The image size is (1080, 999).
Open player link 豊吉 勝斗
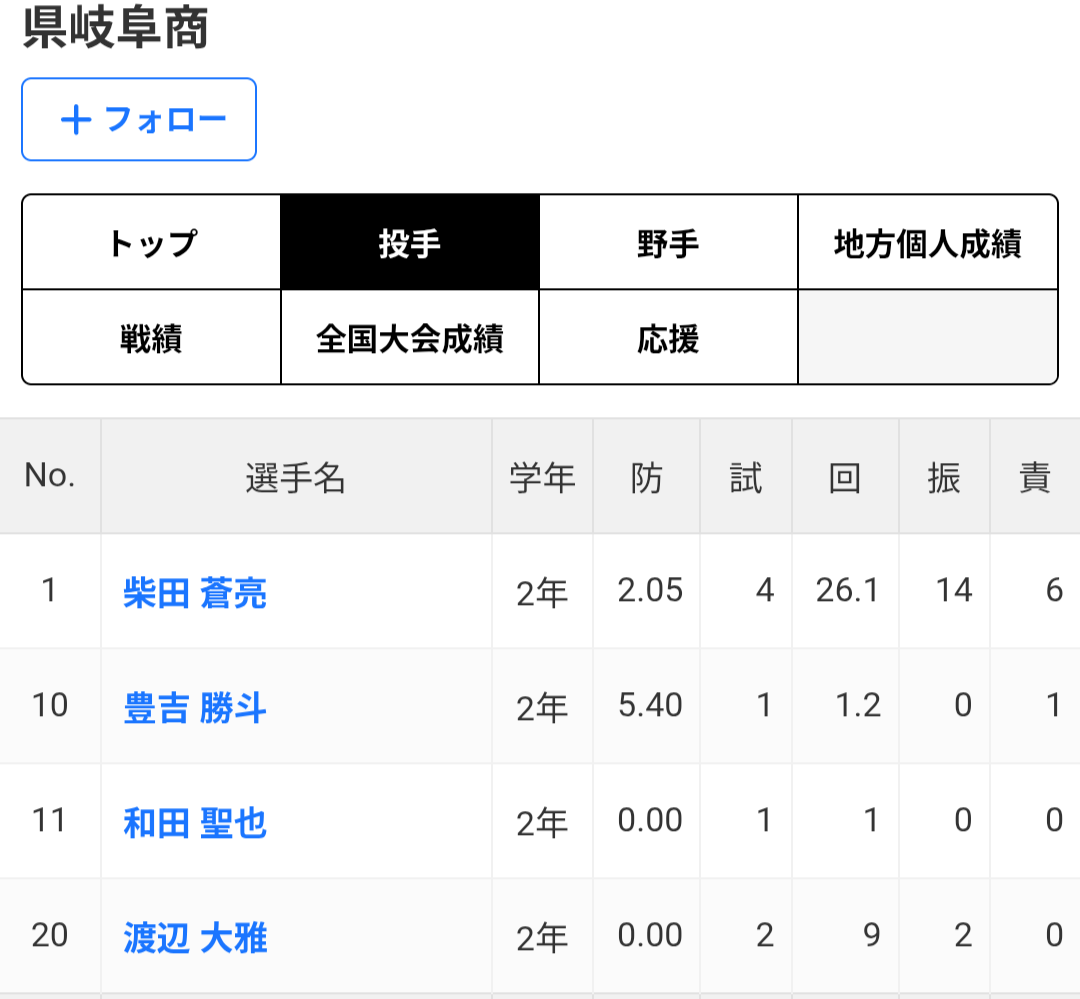195,708
